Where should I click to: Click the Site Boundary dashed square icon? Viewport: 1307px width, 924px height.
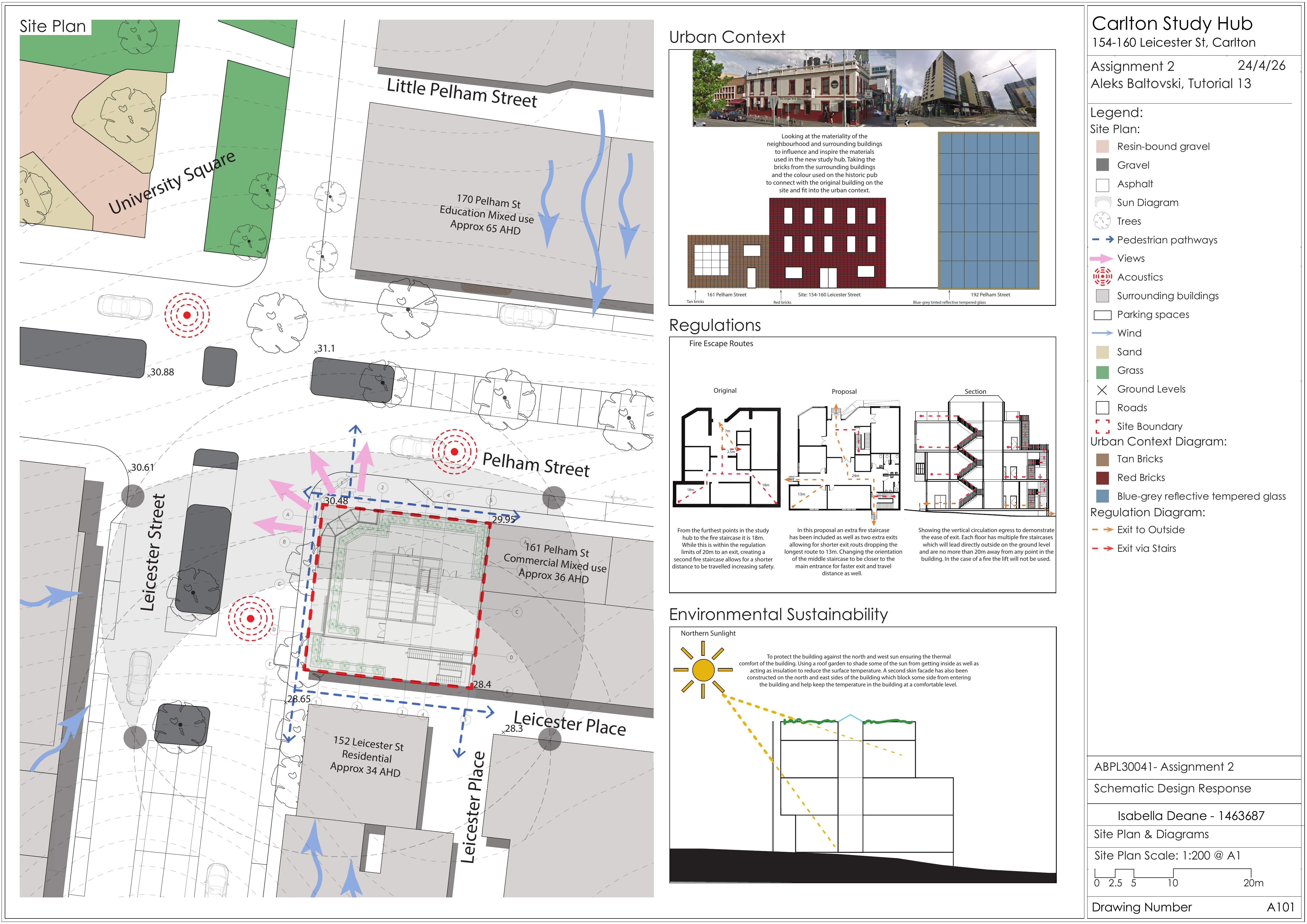pos(1102,427)
